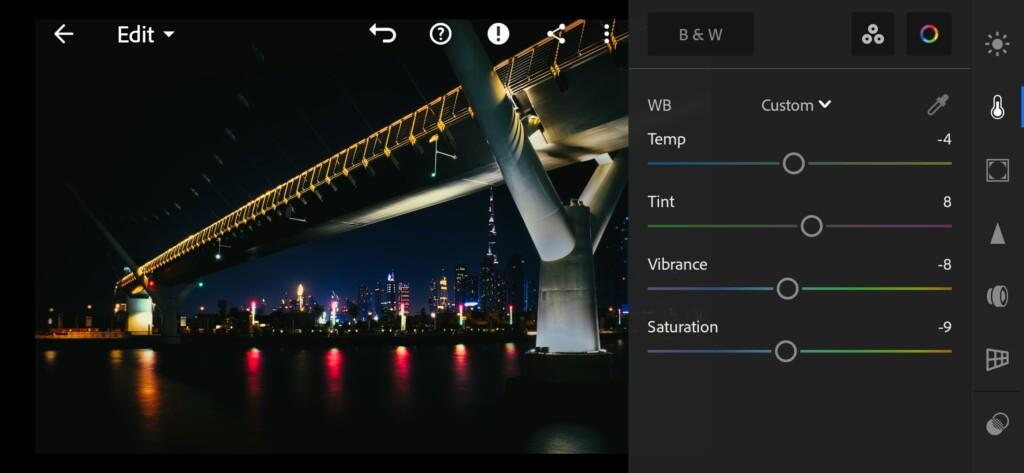
Task: Undo the last edit
Action: pyautogui.click(x=383, y=33)
